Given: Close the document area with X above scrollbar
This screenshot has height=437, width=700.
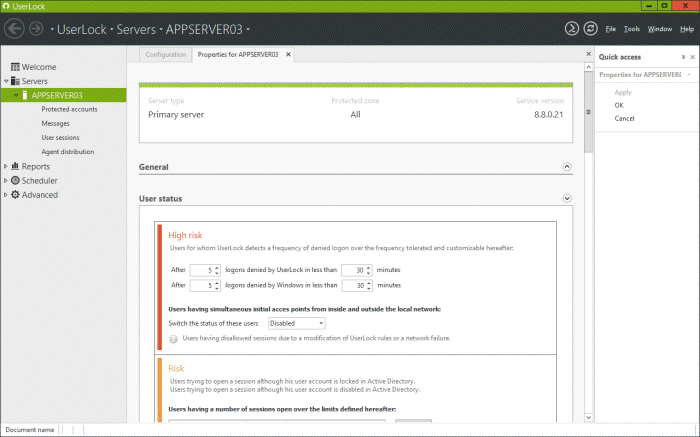Looking at the screenshot, I should click(x=588, y=54).
